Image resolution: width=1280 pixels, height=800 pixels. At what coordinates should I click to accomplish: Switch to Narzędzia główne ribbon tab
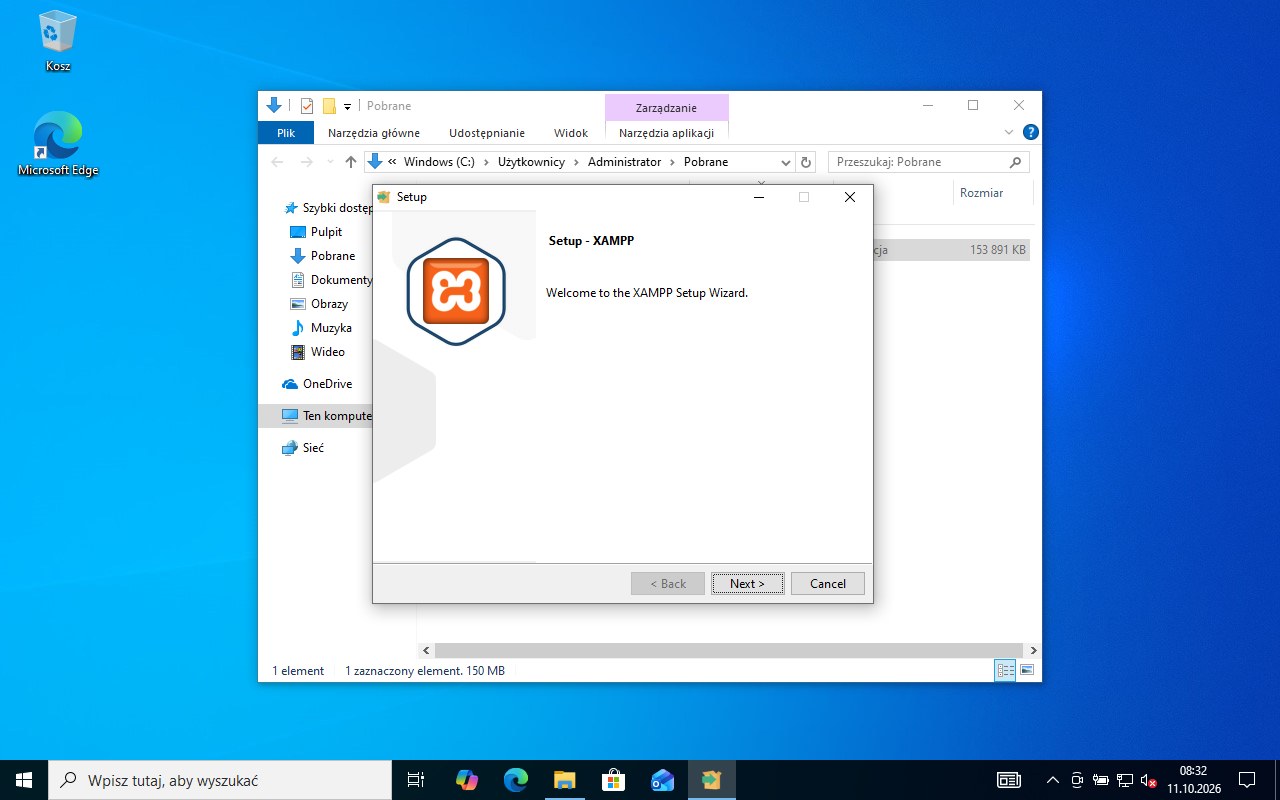tap(374, 133)
